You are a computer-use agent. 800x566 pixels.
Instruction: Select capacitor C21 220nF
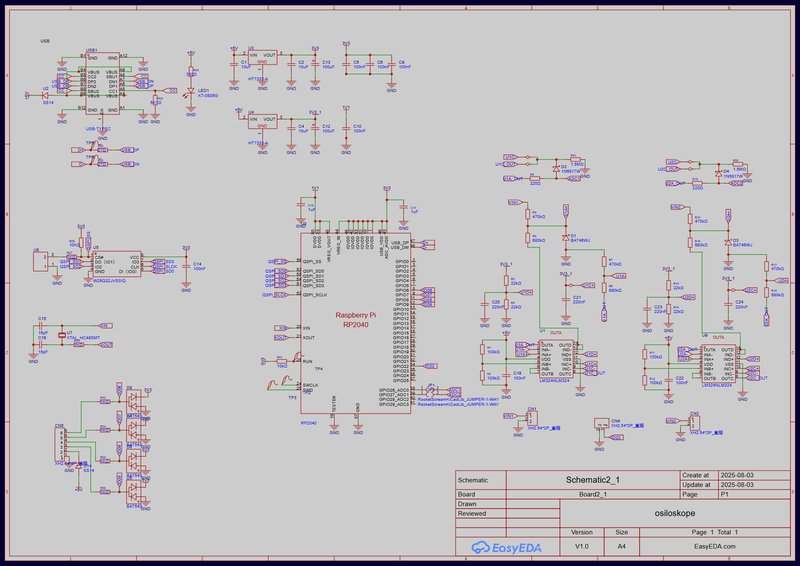click(565, 299)
